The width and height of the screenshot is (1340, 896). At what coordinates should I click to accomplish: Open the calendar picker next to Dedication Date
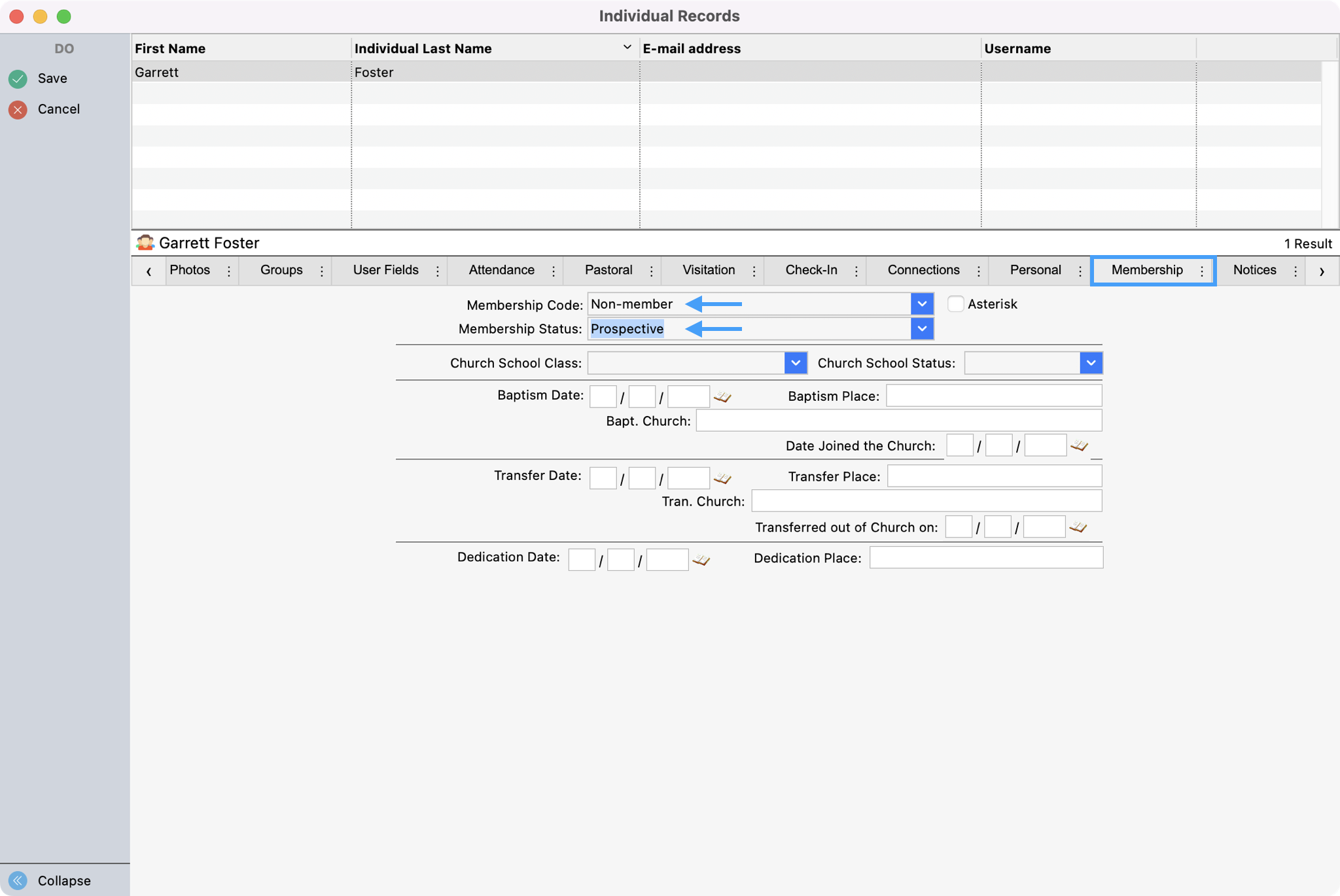(701, 559)
